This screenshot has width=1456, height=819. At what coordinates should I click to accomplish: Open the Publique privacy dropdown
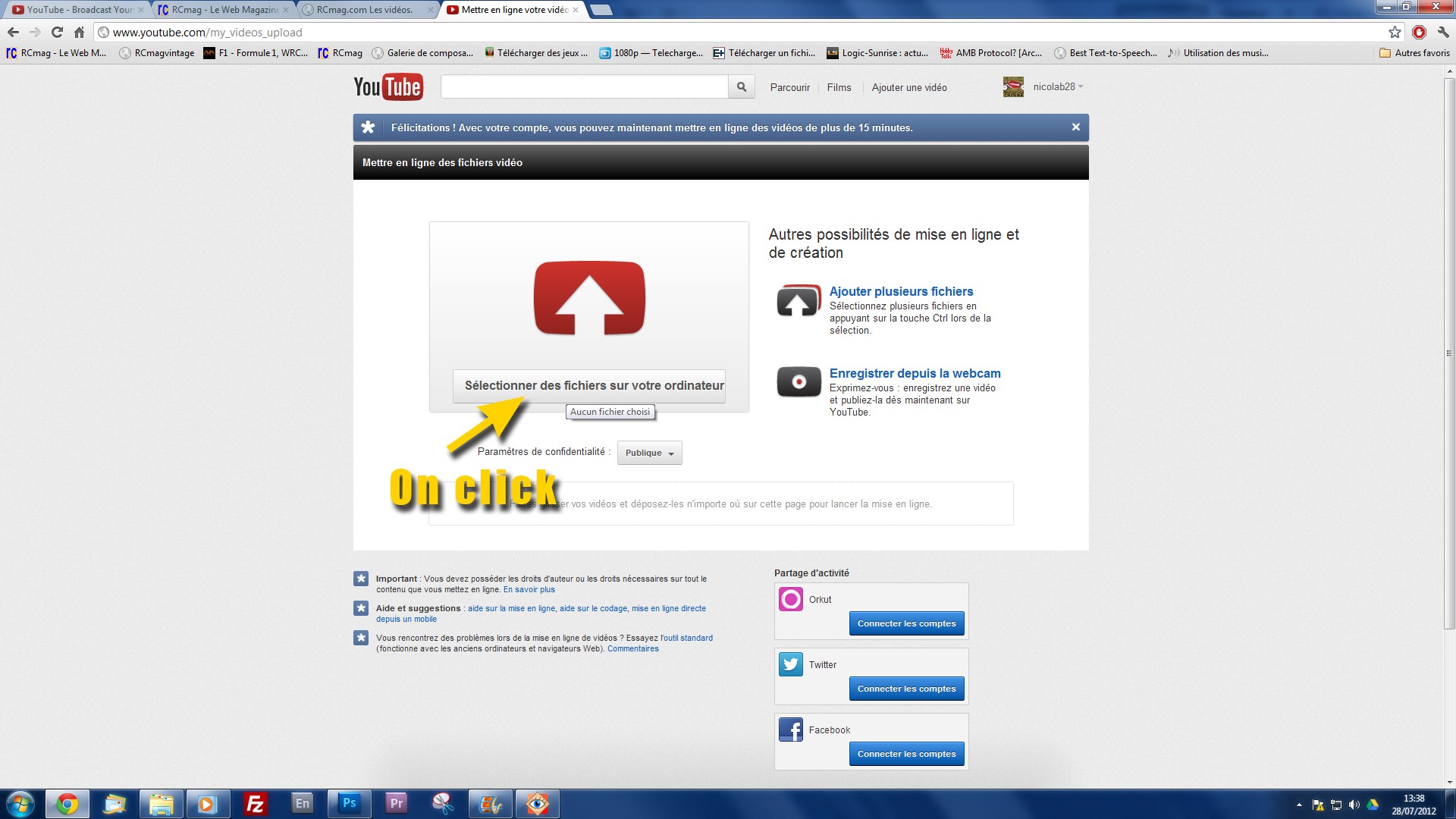[x=649, y=453]
